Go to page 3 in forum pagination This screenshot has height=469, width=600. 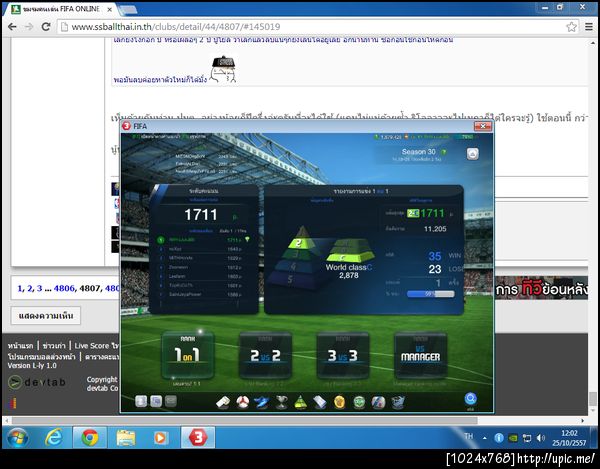click(x=39, y=288)
